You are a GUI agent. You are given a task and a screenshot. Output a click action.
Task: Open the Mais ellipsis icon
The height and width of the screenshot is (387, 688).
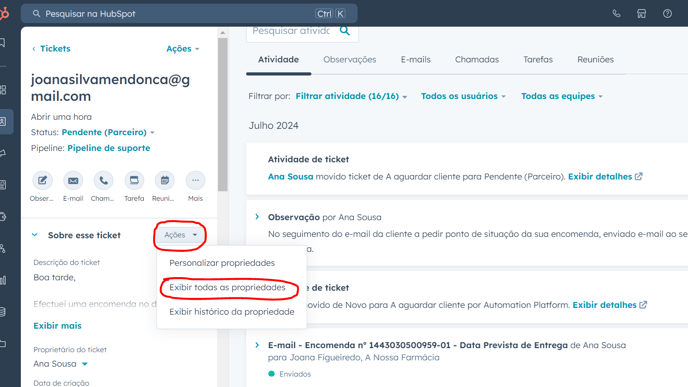pyautogui.click(x=195, y=180)
